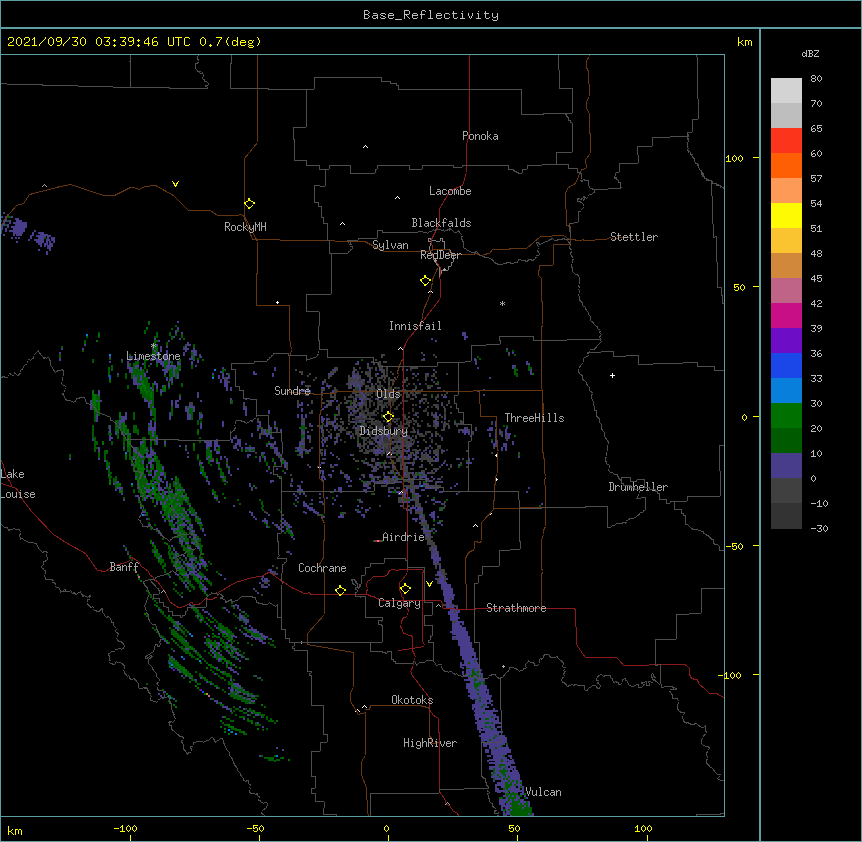Click the Sundre label
Image resolution: width=862 pixels, height=842 pixels.
292,391
